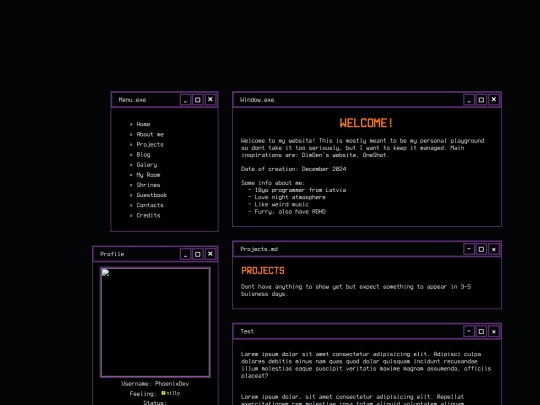Maximize the Menu.exe window
540x405 pixels.
tap(198, 100)
